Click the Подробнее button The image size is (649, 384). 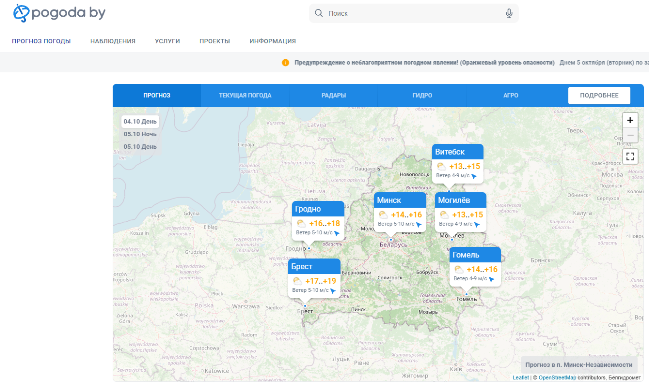click(x=599, y=96)
